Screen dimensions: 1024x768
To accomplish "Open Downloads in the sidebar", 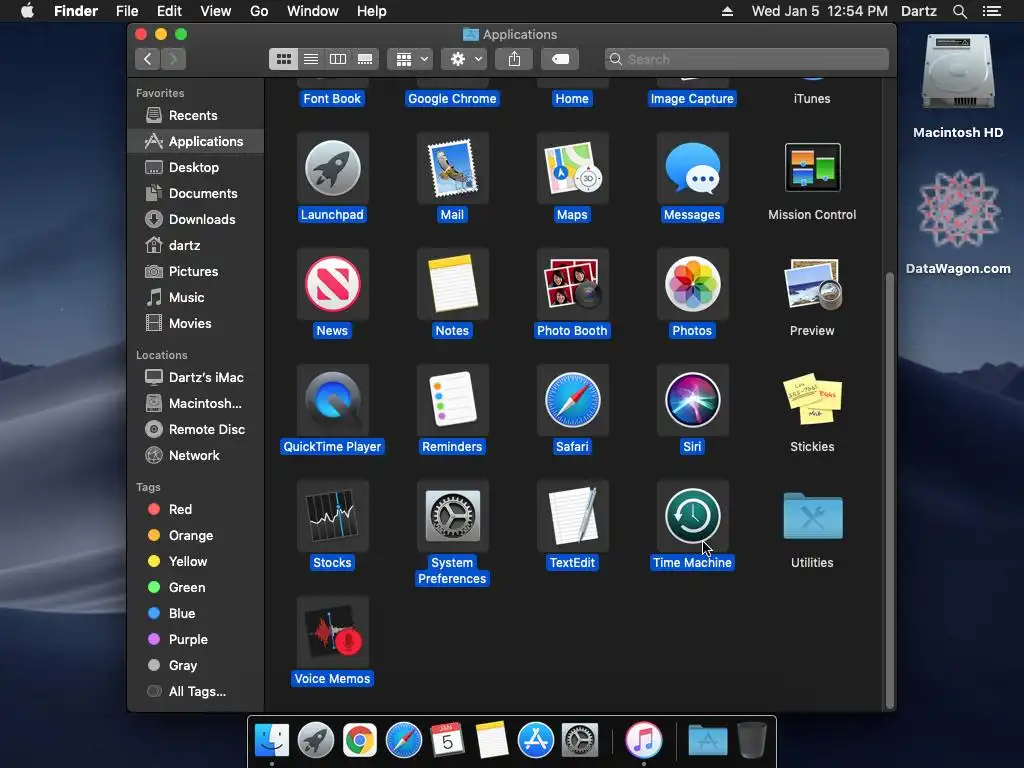I will [x=195, y=219].
